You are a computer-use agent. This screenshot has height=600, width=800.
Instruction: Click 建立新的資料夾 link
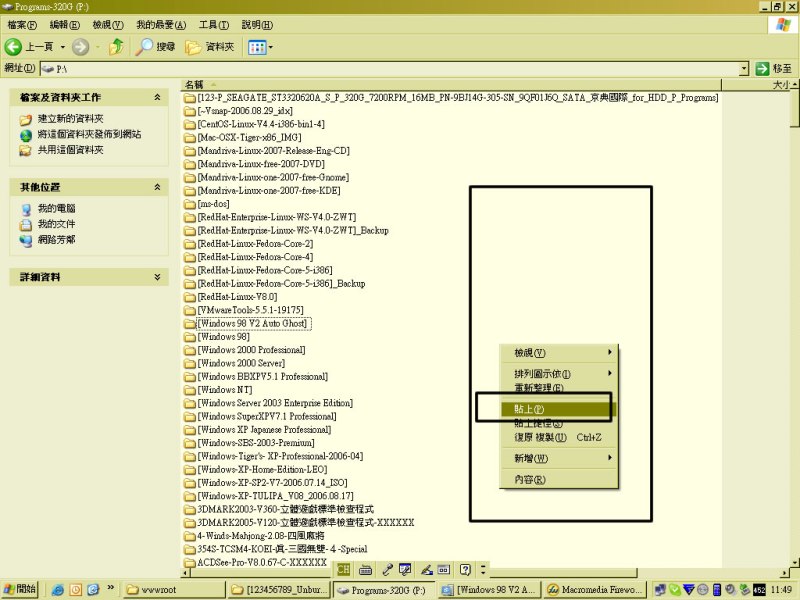70,119
